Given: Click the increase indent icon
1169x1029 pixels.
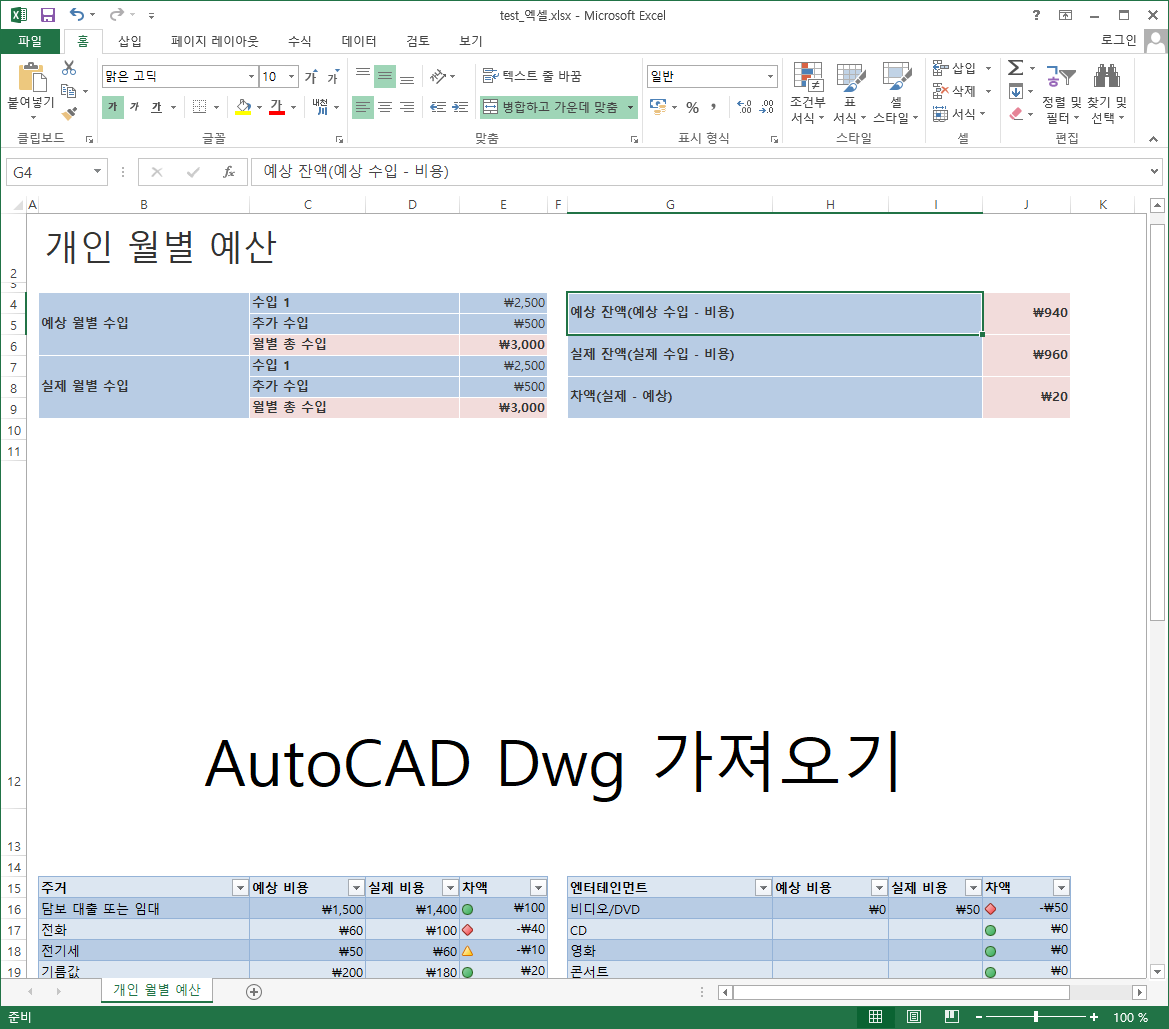Looking at the screenshot, I should pos(461,107).
